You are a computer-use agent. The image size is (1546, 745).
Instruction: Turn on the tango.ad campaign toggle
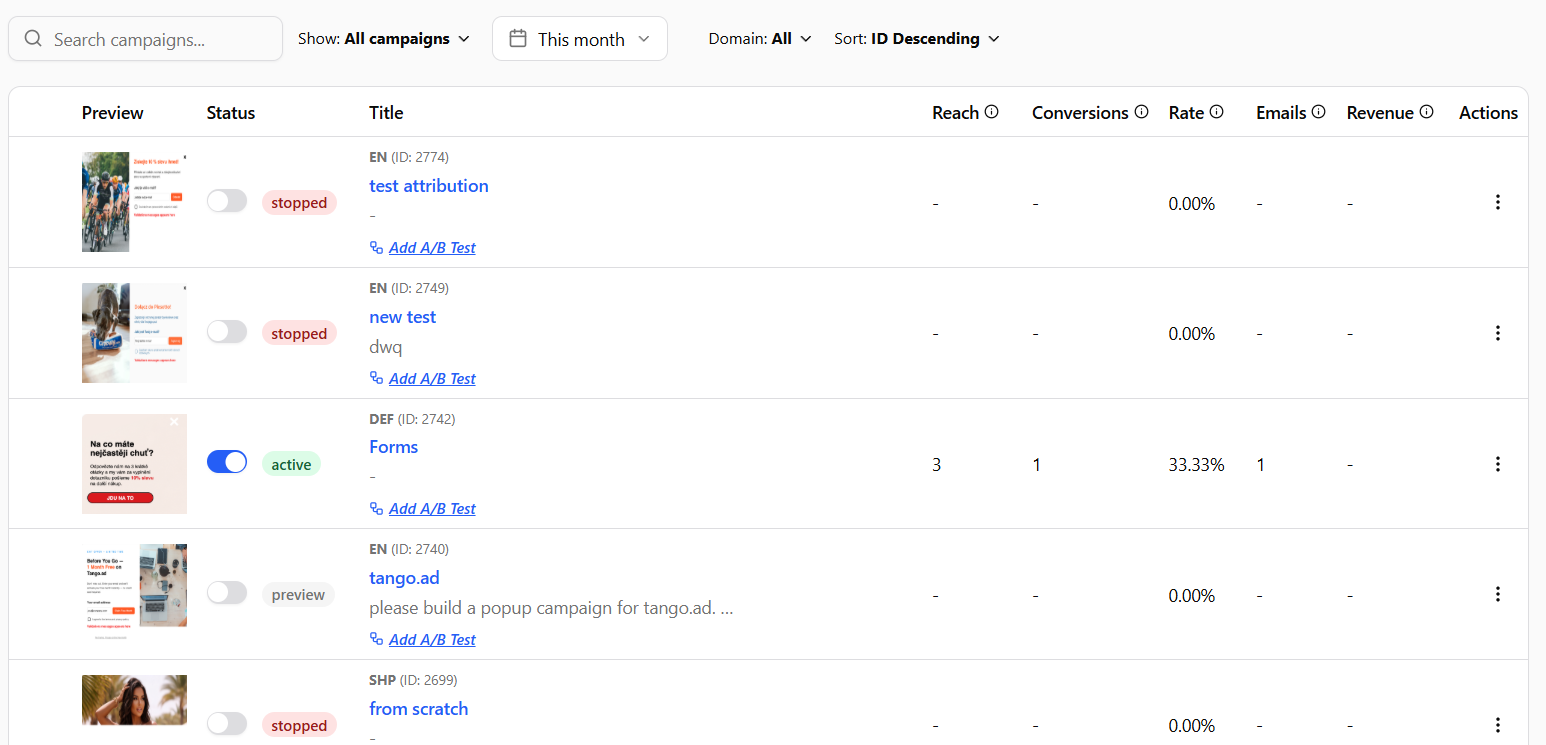227,593
